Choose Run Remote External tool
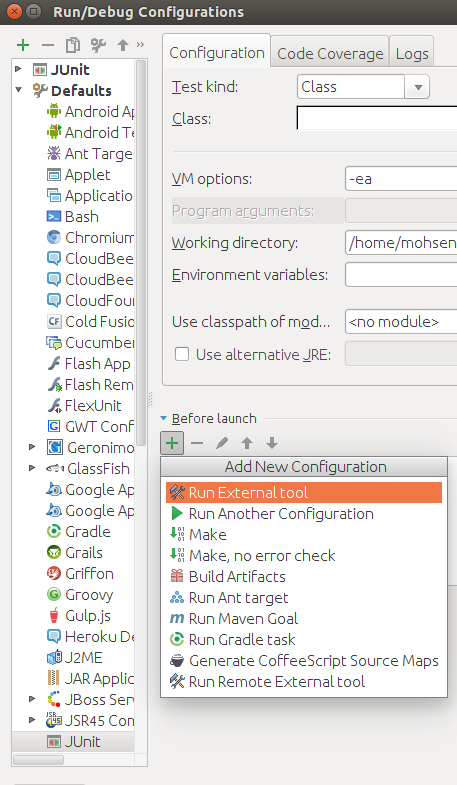457x785 pixels. pyautogui.click(x=304, y=682)
